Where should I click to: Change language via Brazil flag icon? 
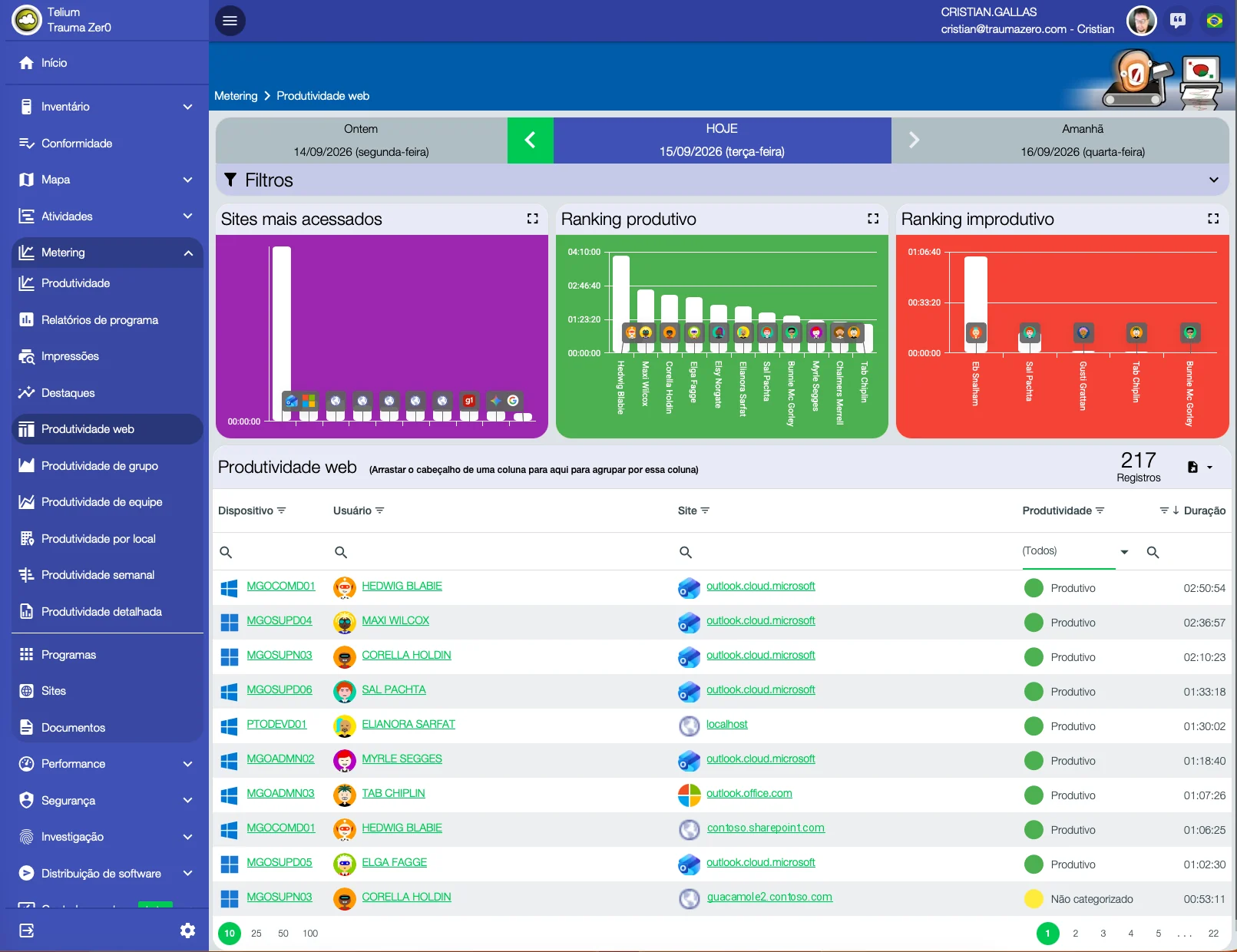click(1214, 21)
